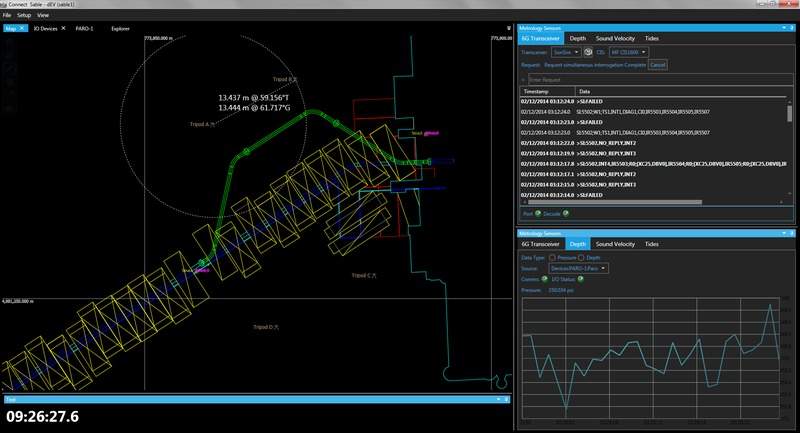Open the View menu
Image resolution: width=800 pixels, height=433 pixels.
(x=43, y=16)
